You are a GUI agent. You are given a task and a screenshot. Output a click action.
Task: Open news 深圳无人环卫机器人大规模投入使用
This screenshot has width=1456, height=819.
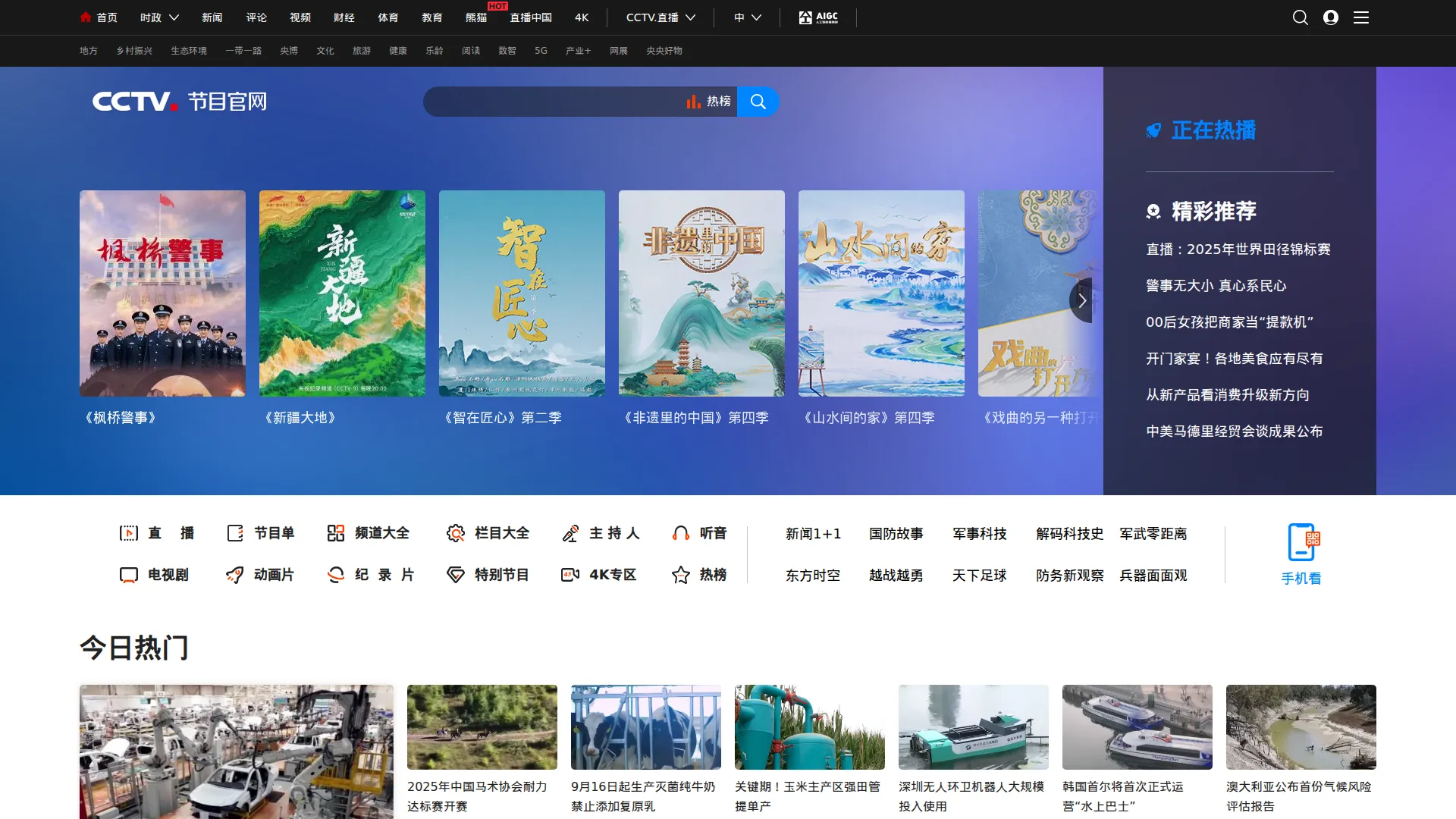tap(972, 796)
